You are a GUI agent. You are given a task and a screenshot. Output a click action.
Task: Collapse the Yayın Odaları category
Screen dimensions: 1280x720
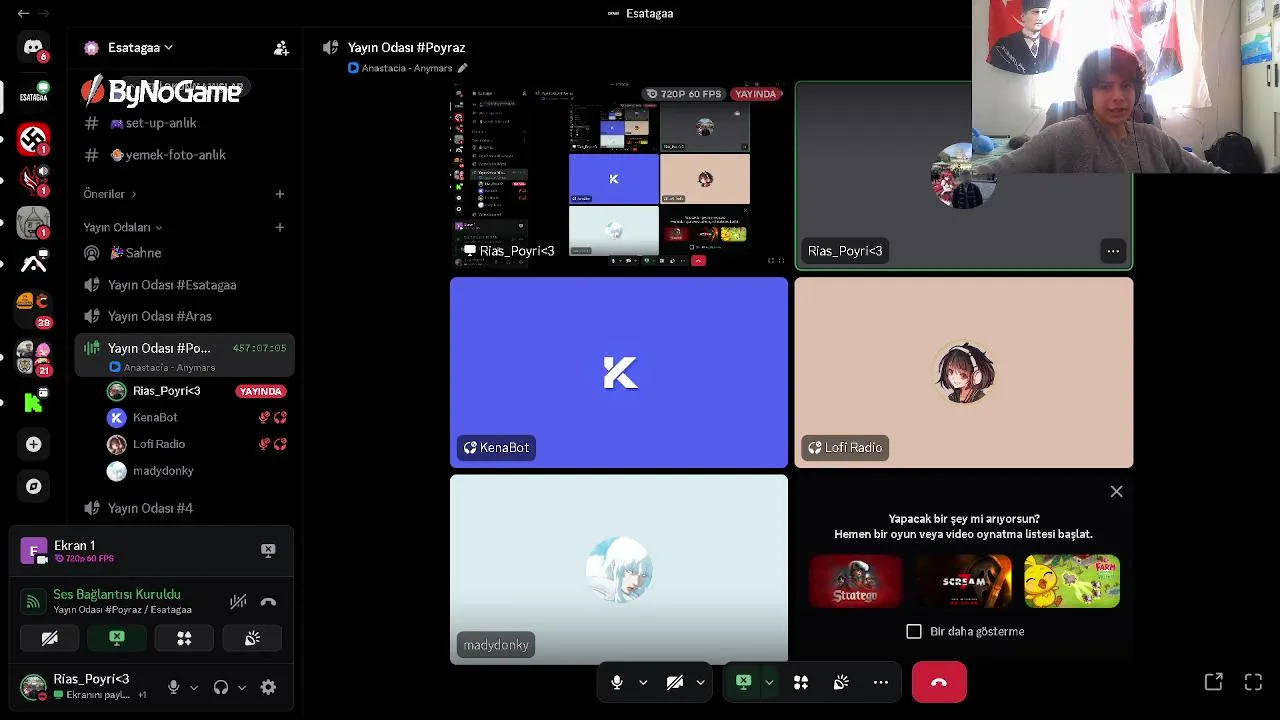pos(122,227)
